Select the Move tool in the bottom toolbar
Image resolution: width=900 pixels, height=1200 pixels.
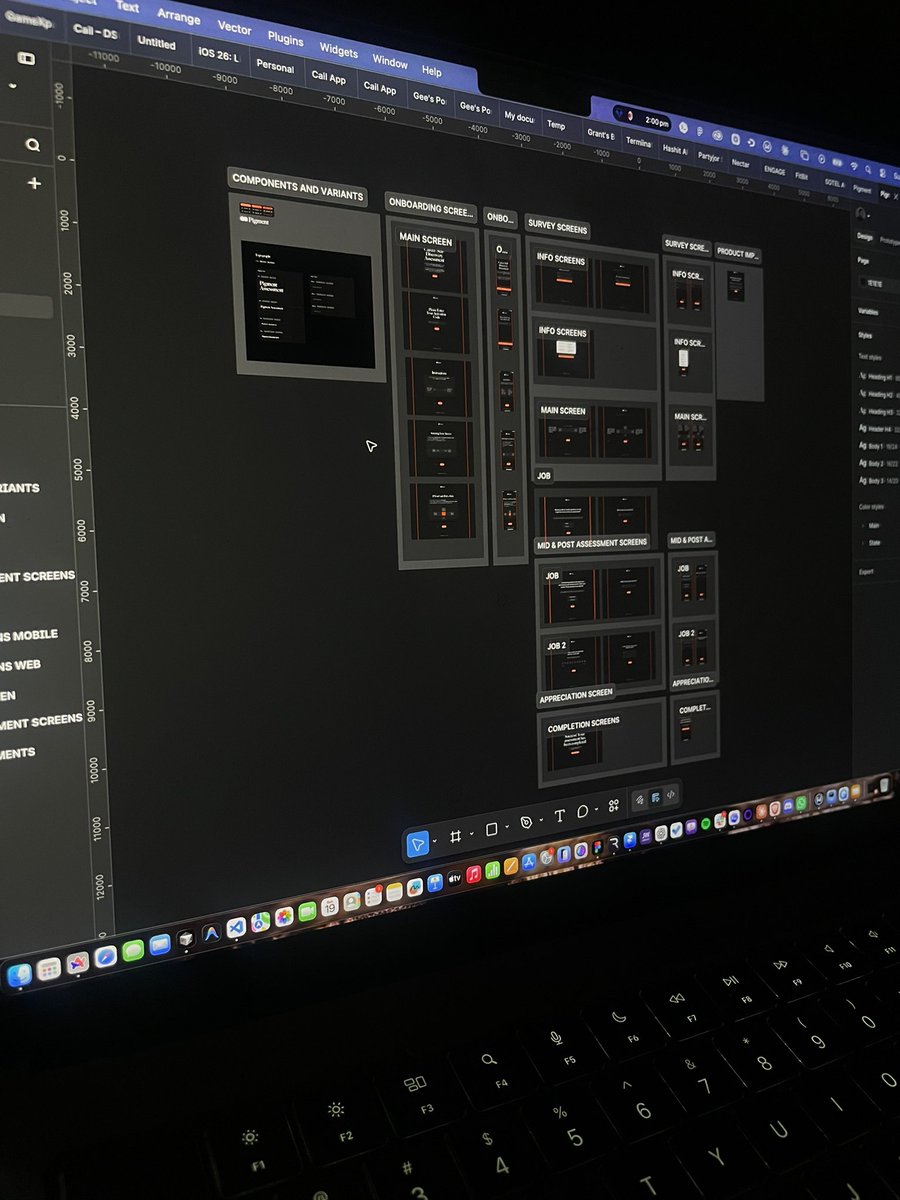pos(418,843)
